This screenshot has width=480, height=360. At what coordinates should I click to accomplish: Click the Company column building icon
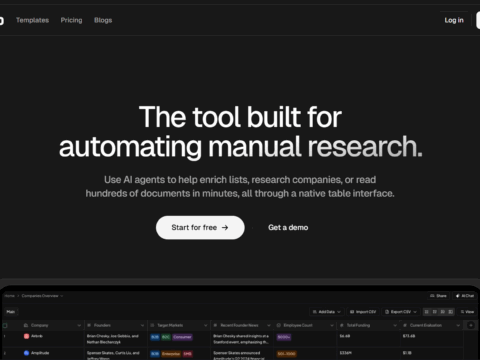[26, 325]
